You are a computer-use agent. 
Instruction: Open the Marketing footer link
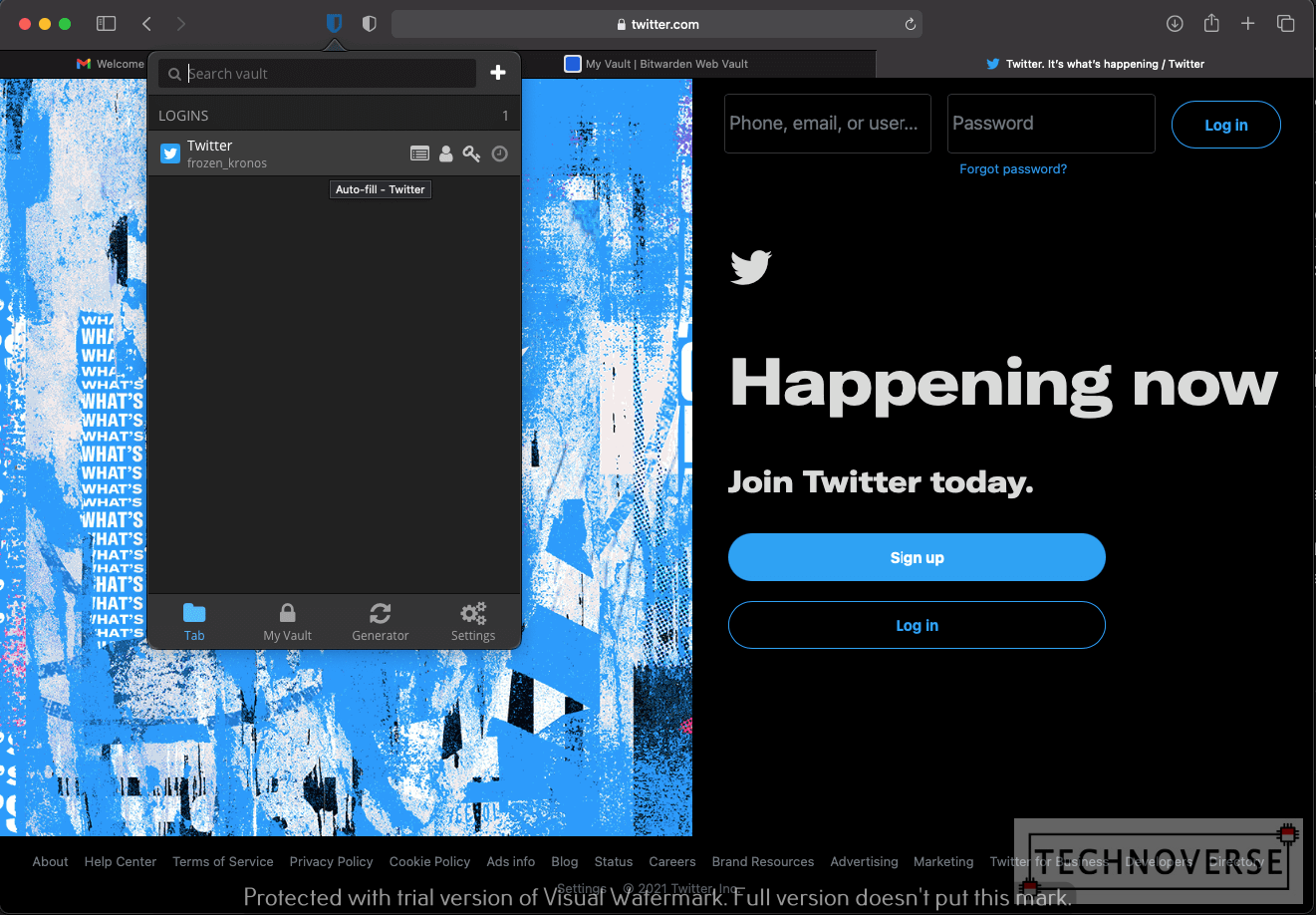[943, 862]
